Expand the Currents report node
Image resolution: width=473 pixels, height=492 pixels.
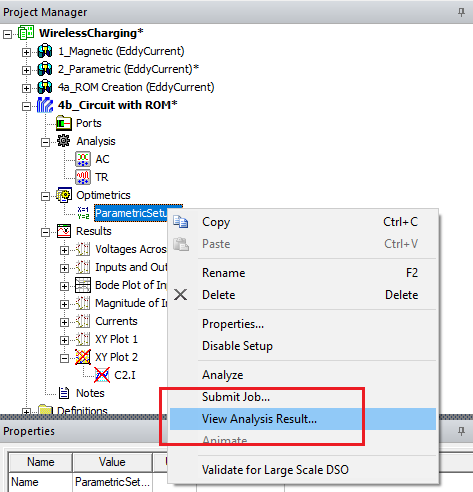click(x=64, y=322)
